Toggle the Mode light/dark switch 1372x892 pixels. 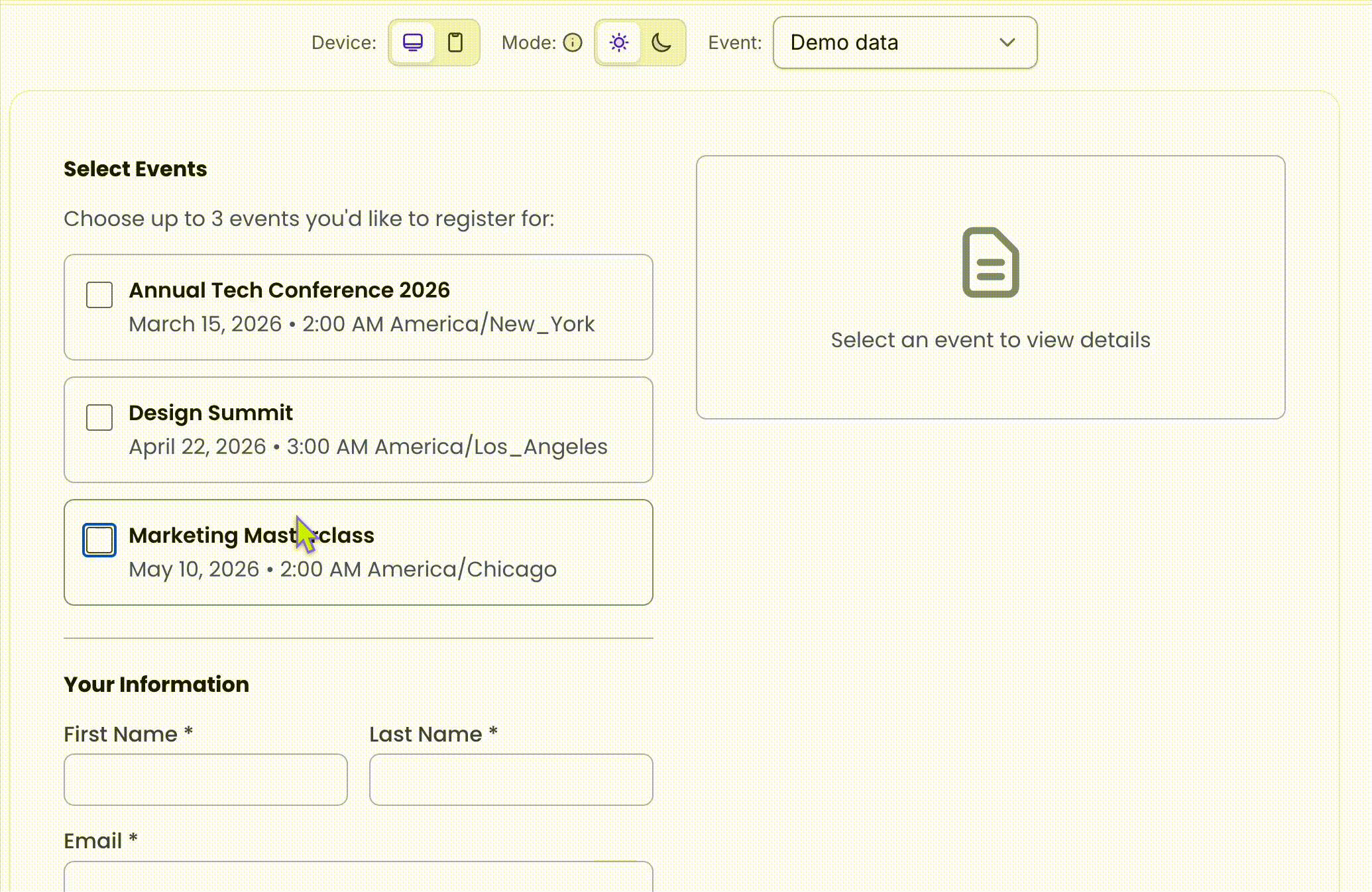[640, 42]
